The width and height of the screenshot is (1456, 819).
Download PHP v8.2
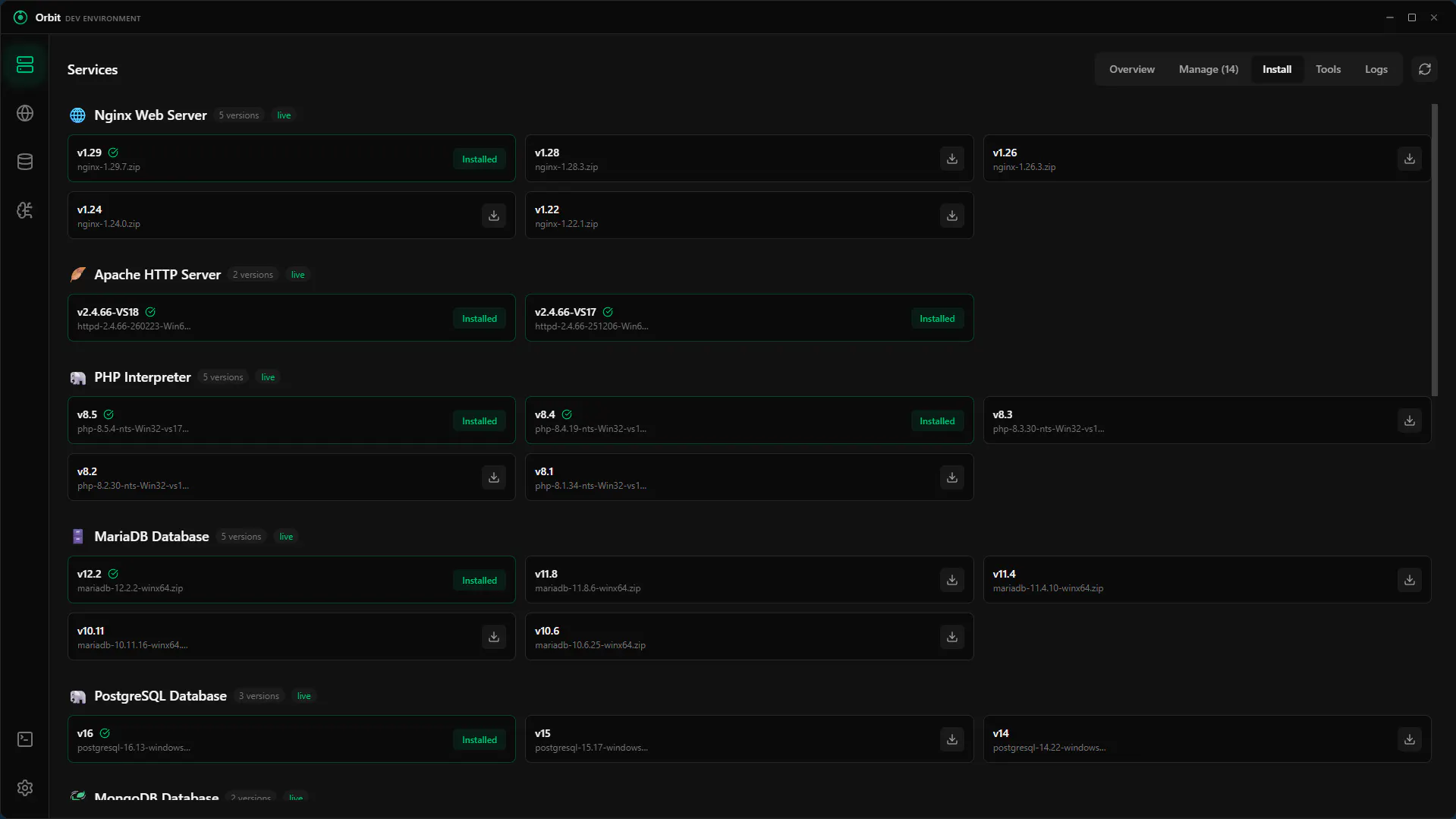pyautogui.click(x=494, y=477)
